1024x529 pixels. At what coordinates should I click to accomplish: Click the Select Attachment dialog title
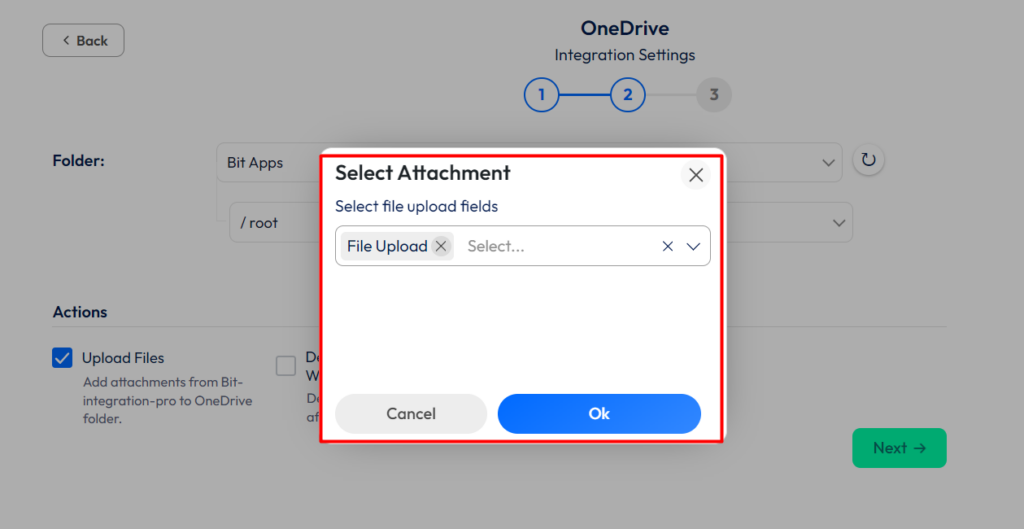(x=423, y=173)
